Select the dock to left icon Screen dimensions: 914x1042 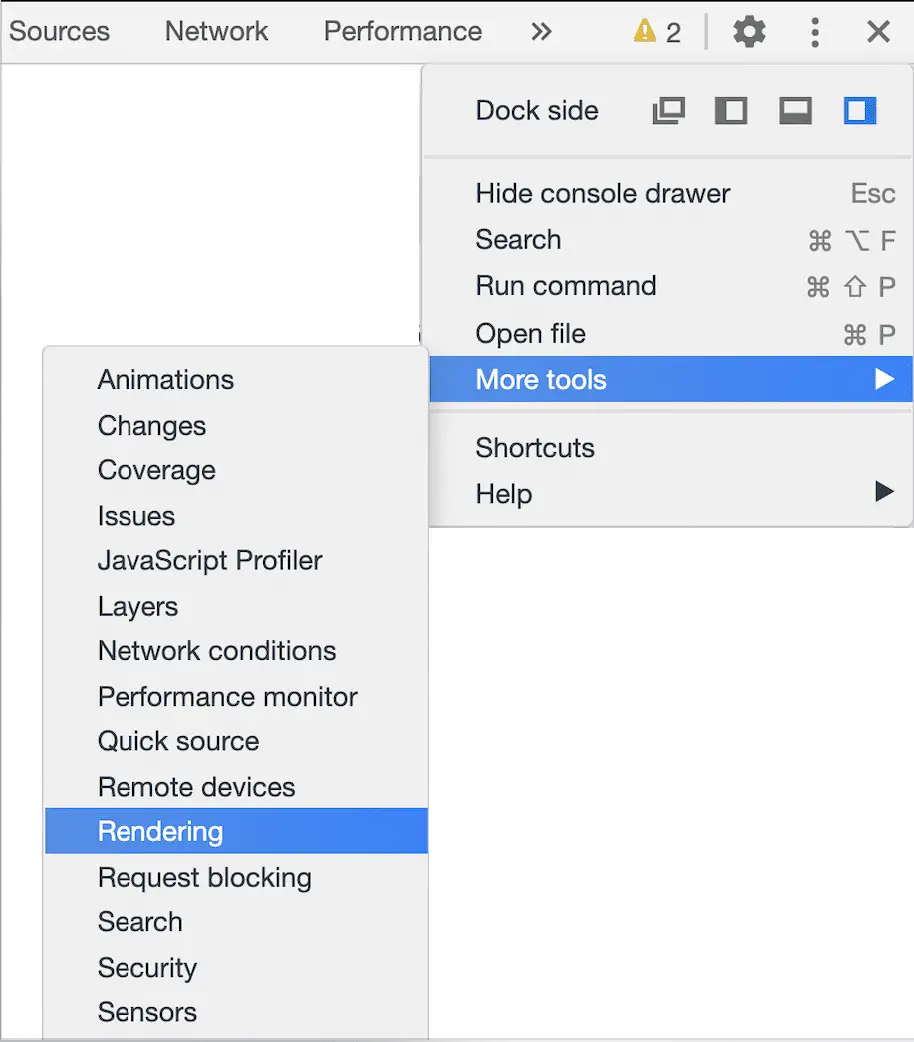coord(731,110)
